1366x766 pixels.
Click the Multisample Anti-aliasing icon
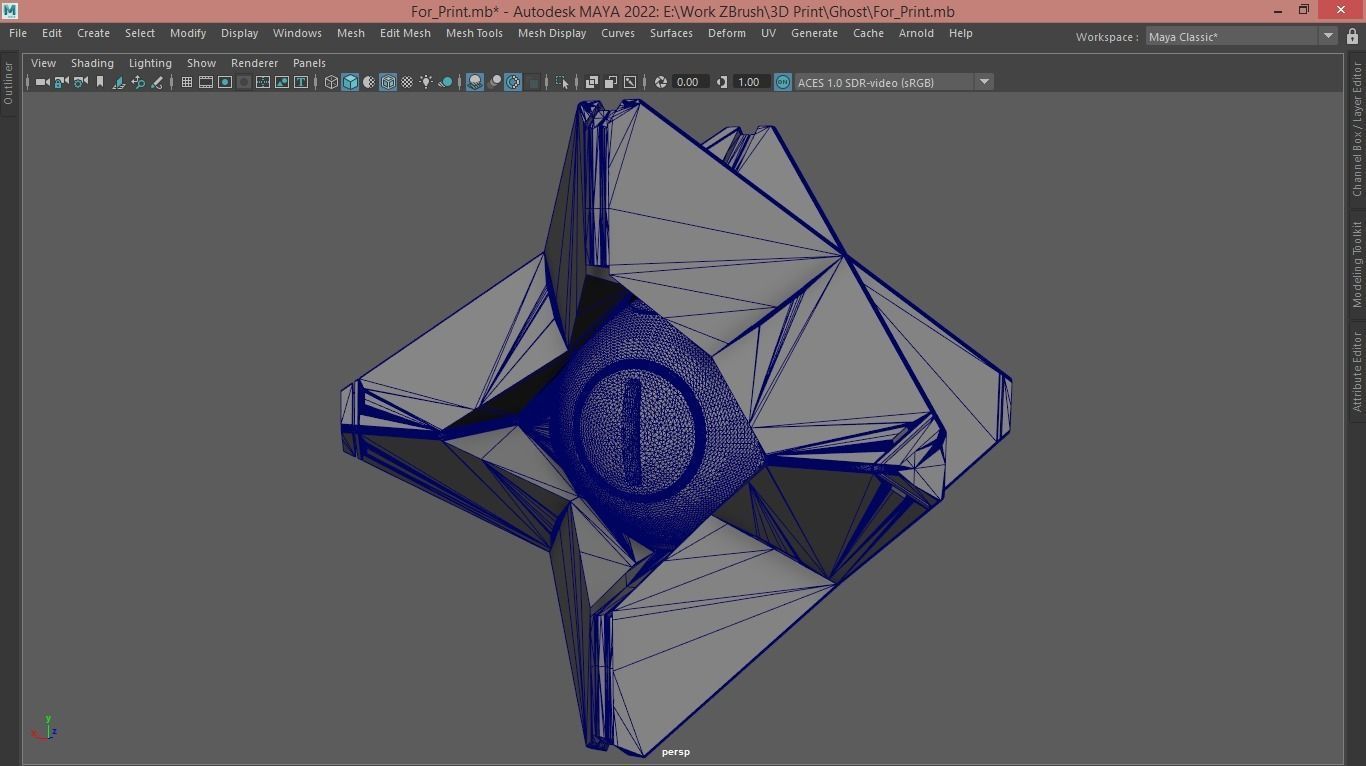coord(513,82)
